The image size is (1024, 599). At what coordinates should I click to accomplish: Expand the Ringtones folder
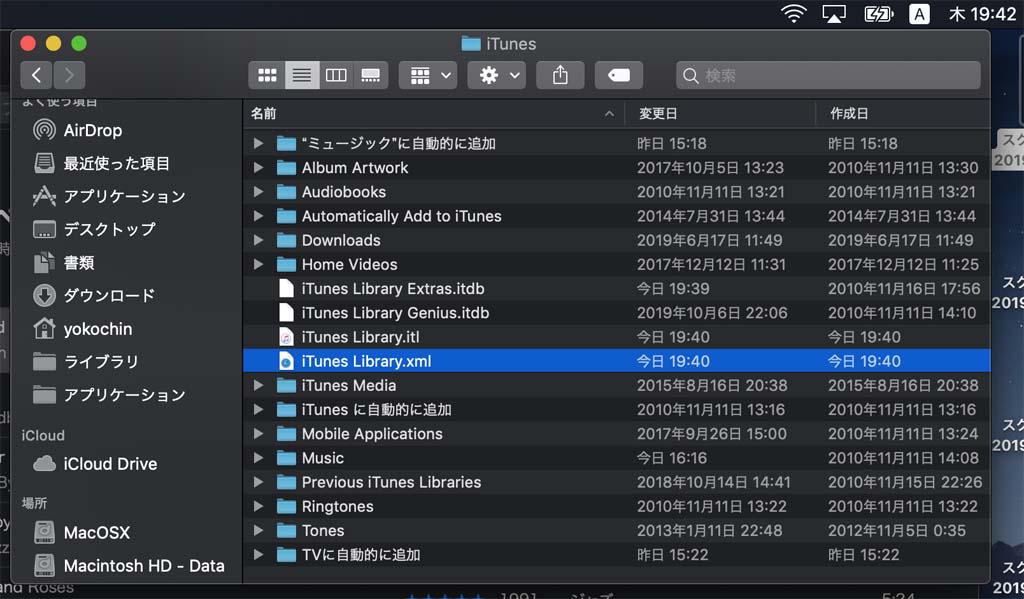pos(258,506)
